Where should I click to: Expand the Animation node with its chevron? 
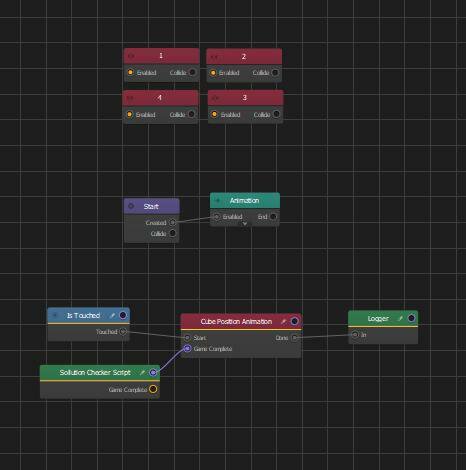click(245, 224)
